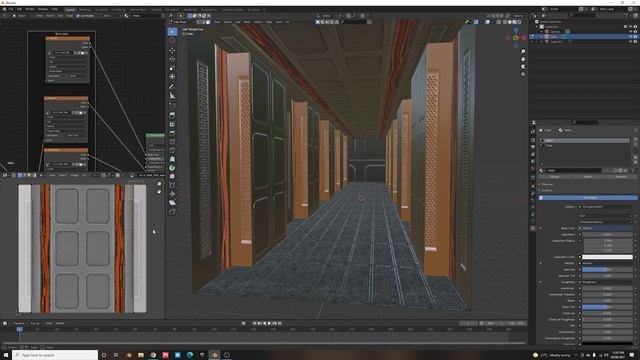Adjust the Sheen Tint slider
This screenshot has height=360, width=640.
point(607,307)
